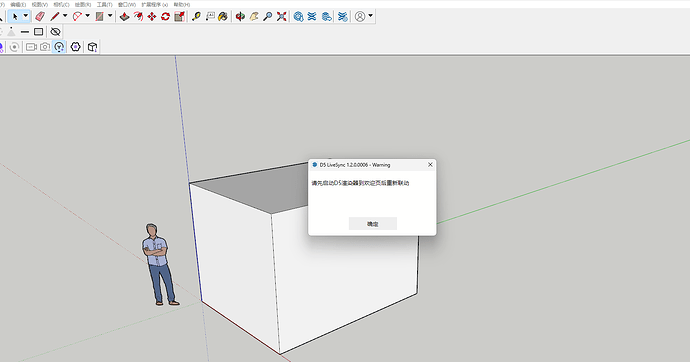
Task: Open the user account dropdown arrow
Action: click(x=371, y=16)
